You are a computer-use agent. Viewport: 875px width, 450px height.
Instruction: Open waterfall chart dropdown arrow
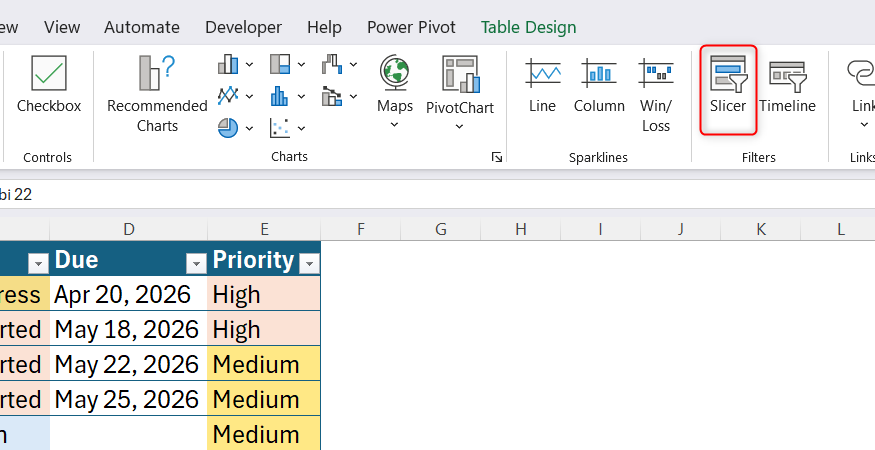point(353,65)
